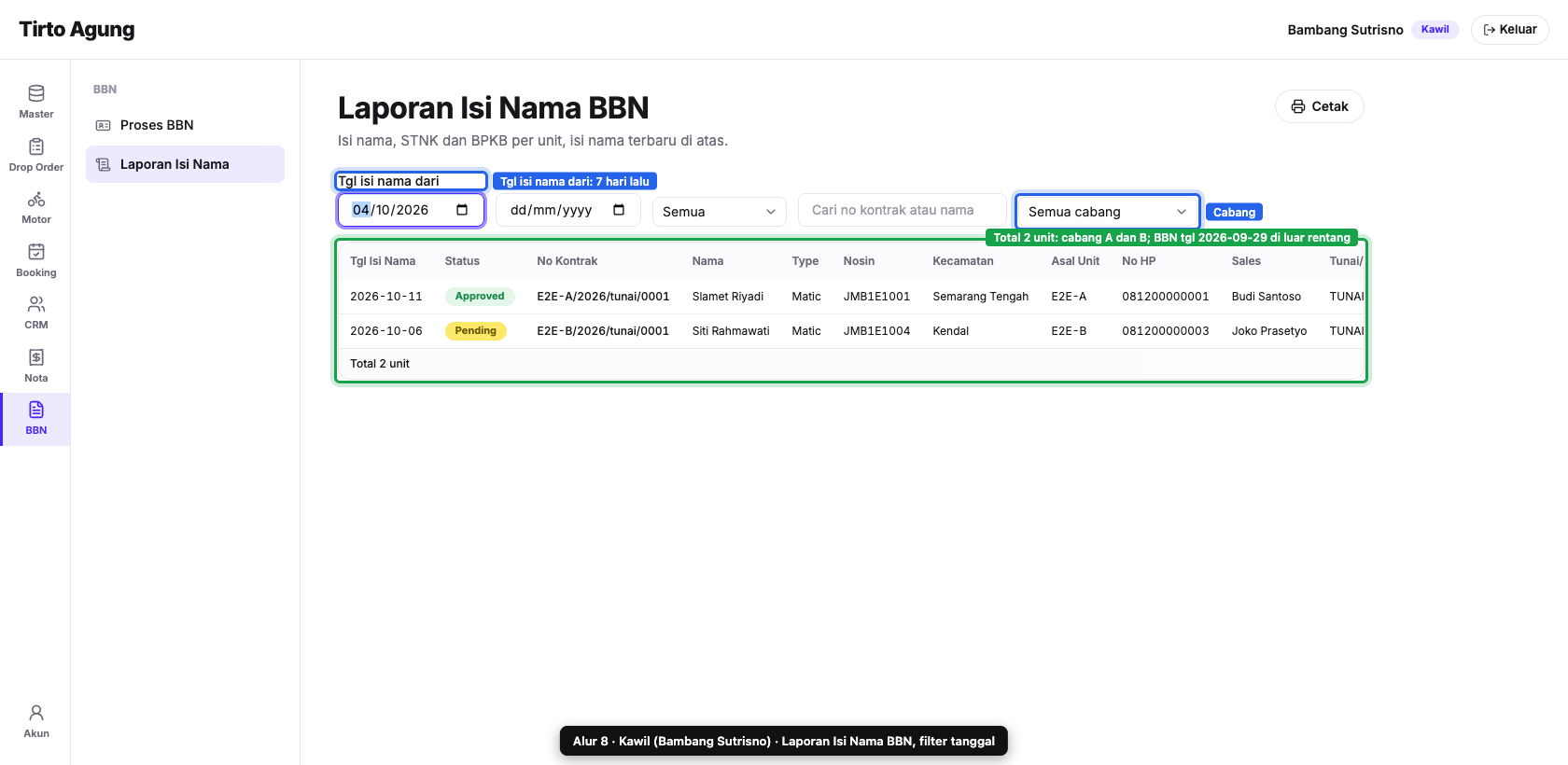The width and height of the screenshot is (1568, 765).
Task: Select Laporan Isi Nama menu item
Action: click(x=185, y=164)
